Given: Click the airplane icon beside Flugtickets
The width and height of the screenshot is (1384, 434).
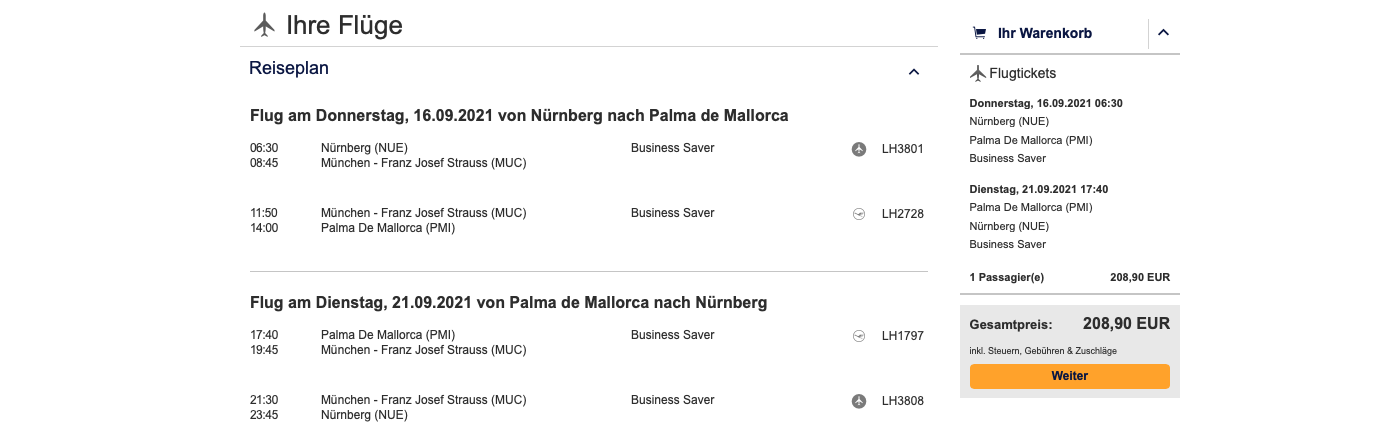Looking at the screenshot, I should point(978,73).
